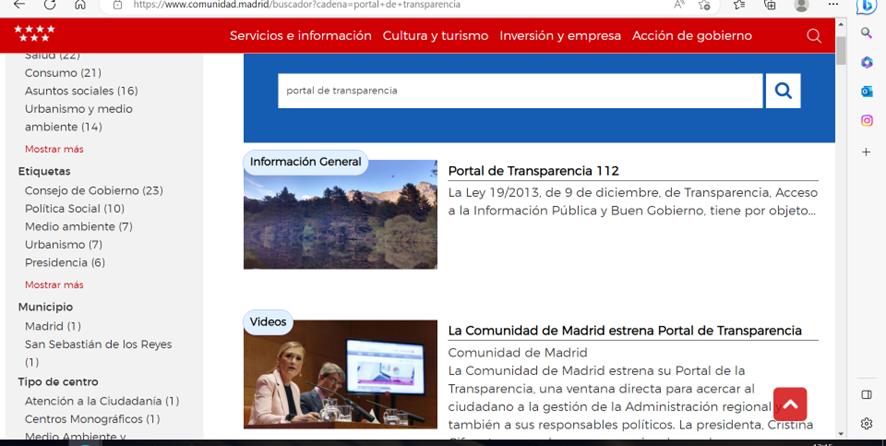Click the Etiquetas section heading
The image size is (886, 446).
point(44,171)
